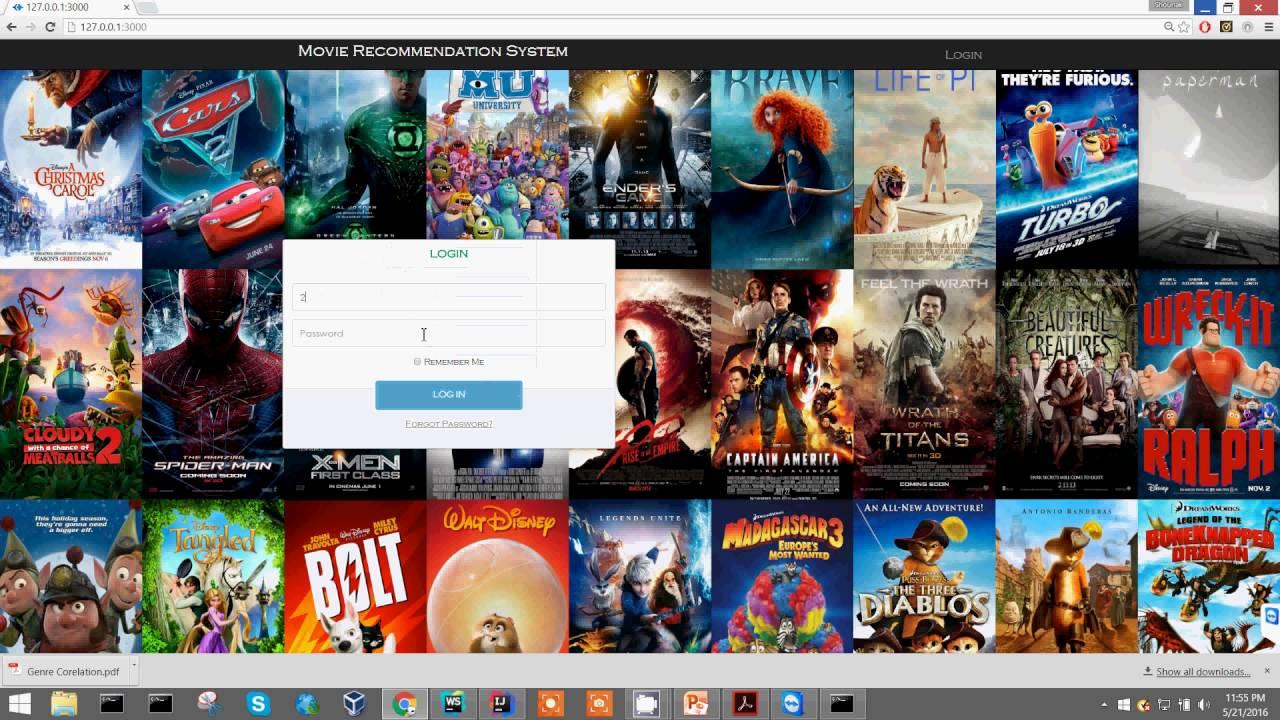Screen dimensions: 1280x720
Task: Click the Monsters University poster
Action: coord(497,155)
